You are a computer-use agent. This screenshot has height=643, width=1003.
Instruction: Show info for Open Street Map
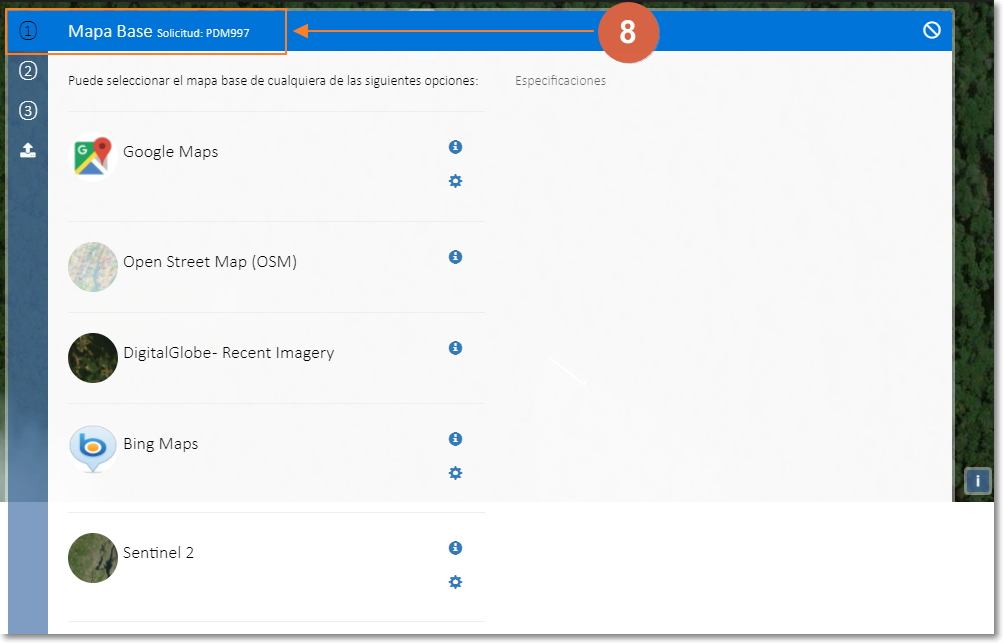455,257
